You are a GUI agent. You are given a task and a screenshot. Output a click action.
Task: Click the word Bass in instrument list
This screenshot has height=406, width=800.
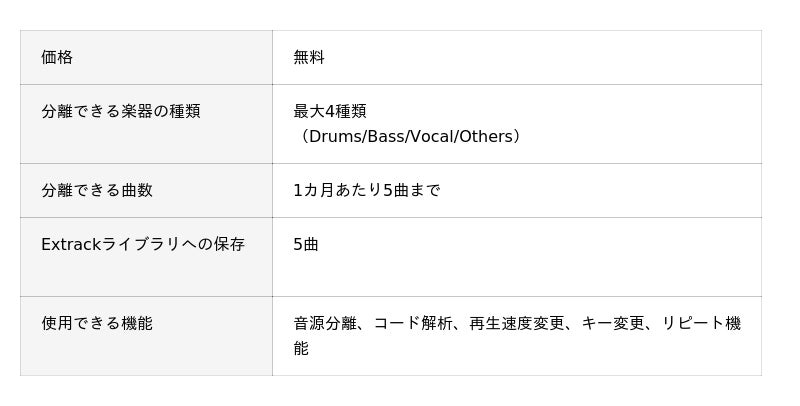386,136
